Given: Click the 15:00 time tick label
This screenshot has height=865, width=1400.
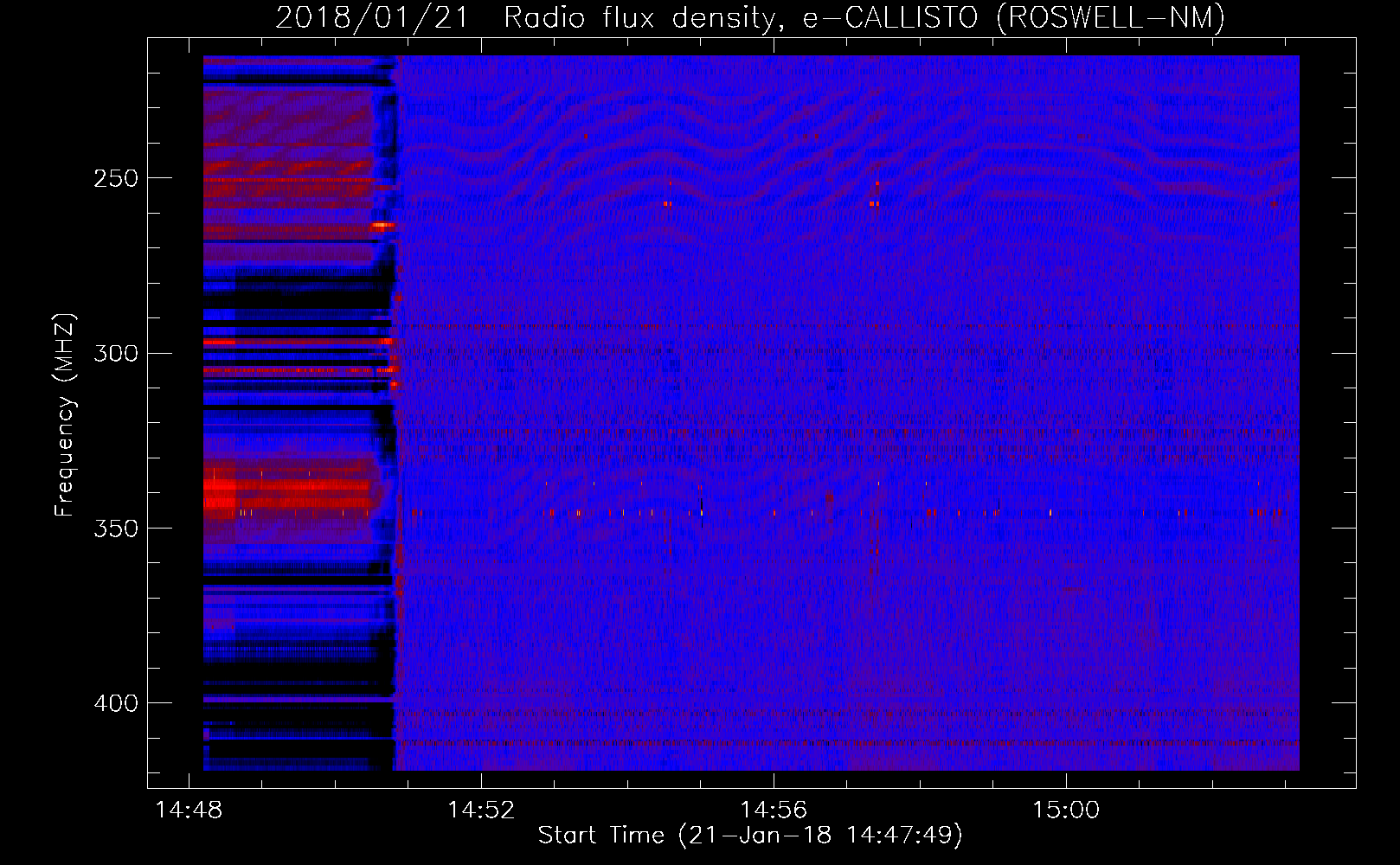Looking at the screenshot, I should pos(1066,811).
